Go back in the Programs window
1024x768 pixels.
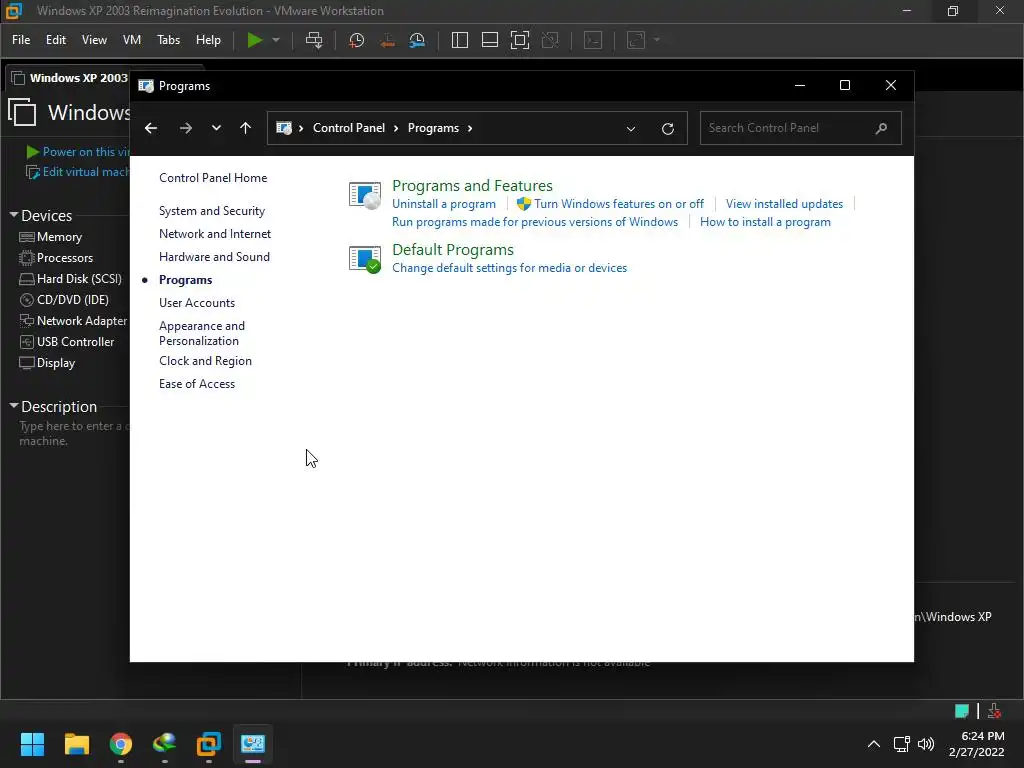pyautogui.click(x=151, y=128)
